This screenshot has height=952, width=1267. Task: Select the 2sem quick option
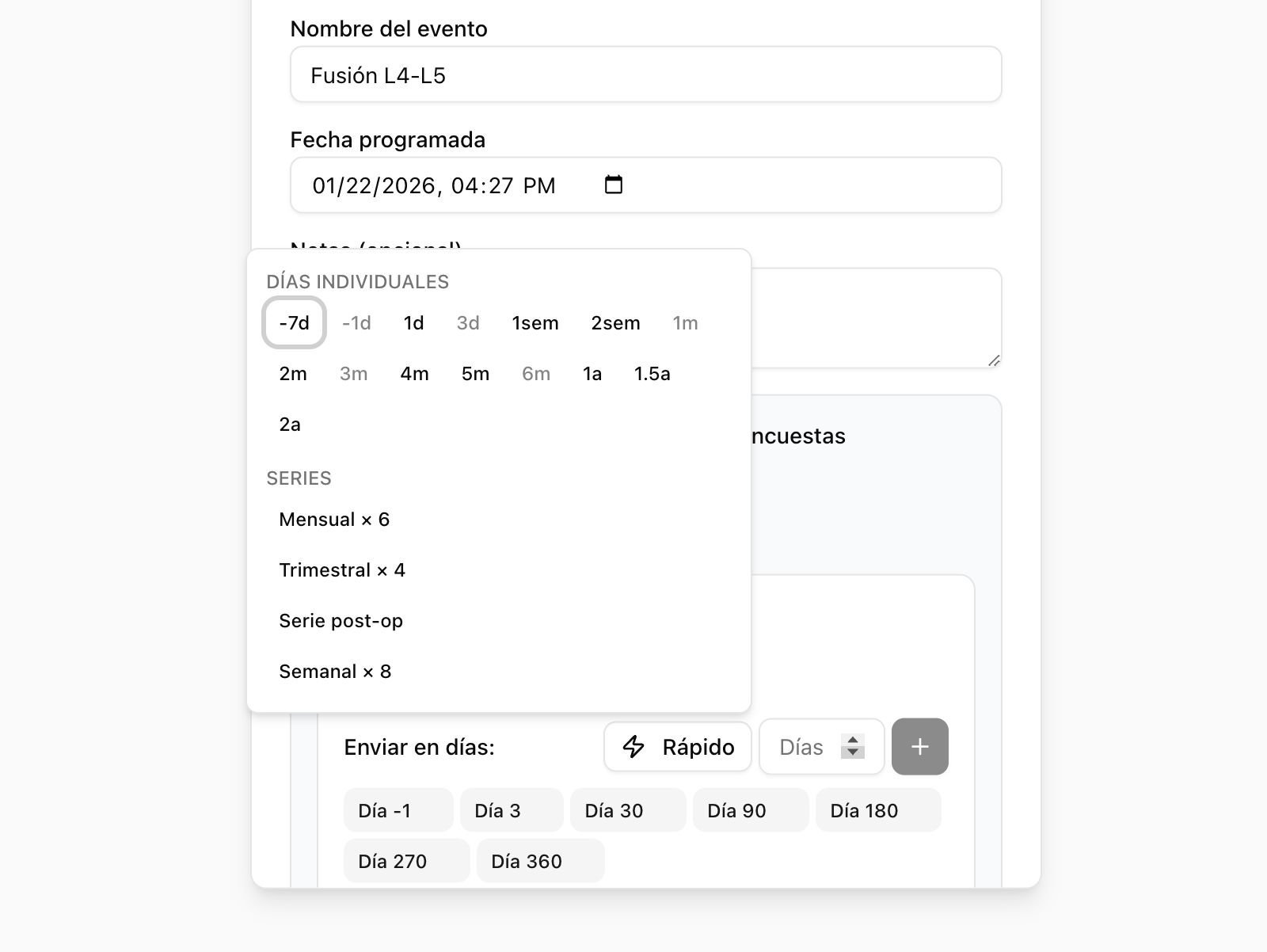pyautogui.click(x=615, y=322)
